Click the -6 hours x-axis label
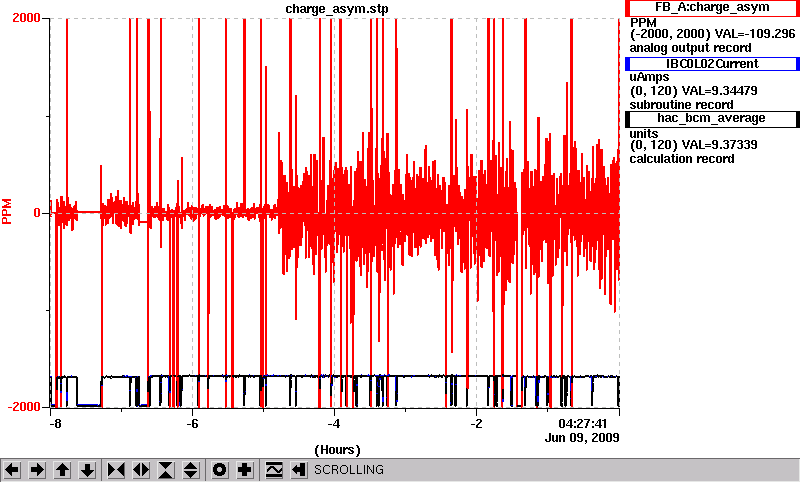The width and height of the screenshot is (800, 482). (x=191, y=424)
